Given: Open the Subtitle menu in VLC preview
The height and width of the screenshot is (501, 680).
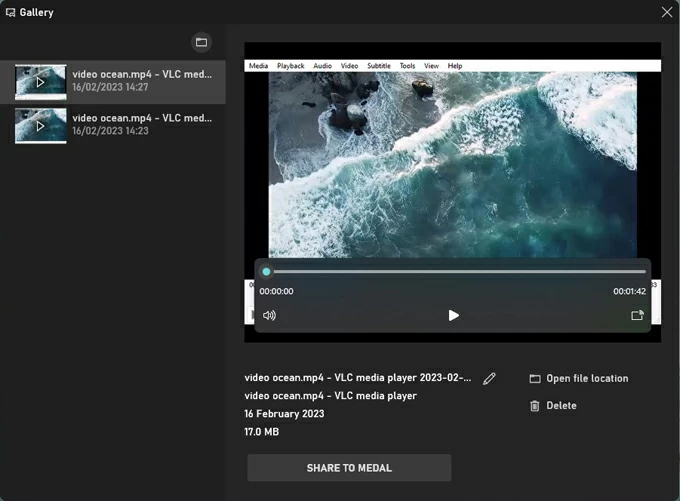Looking at the screenshot, I should tap(379, 66).
